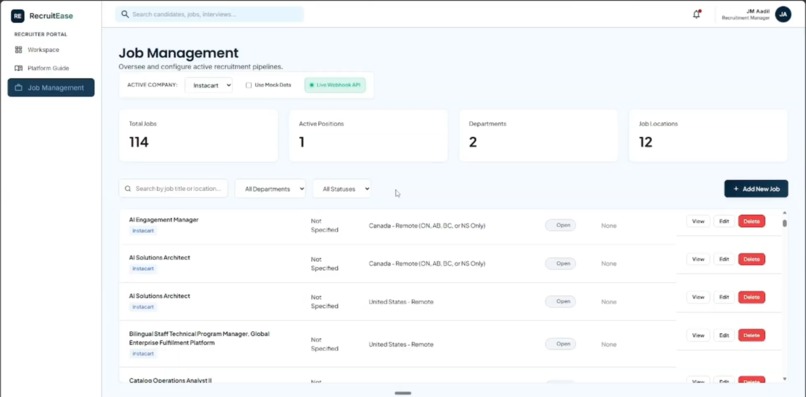
Task: Click the Platform Guide book icon
Action: point(19,68)
